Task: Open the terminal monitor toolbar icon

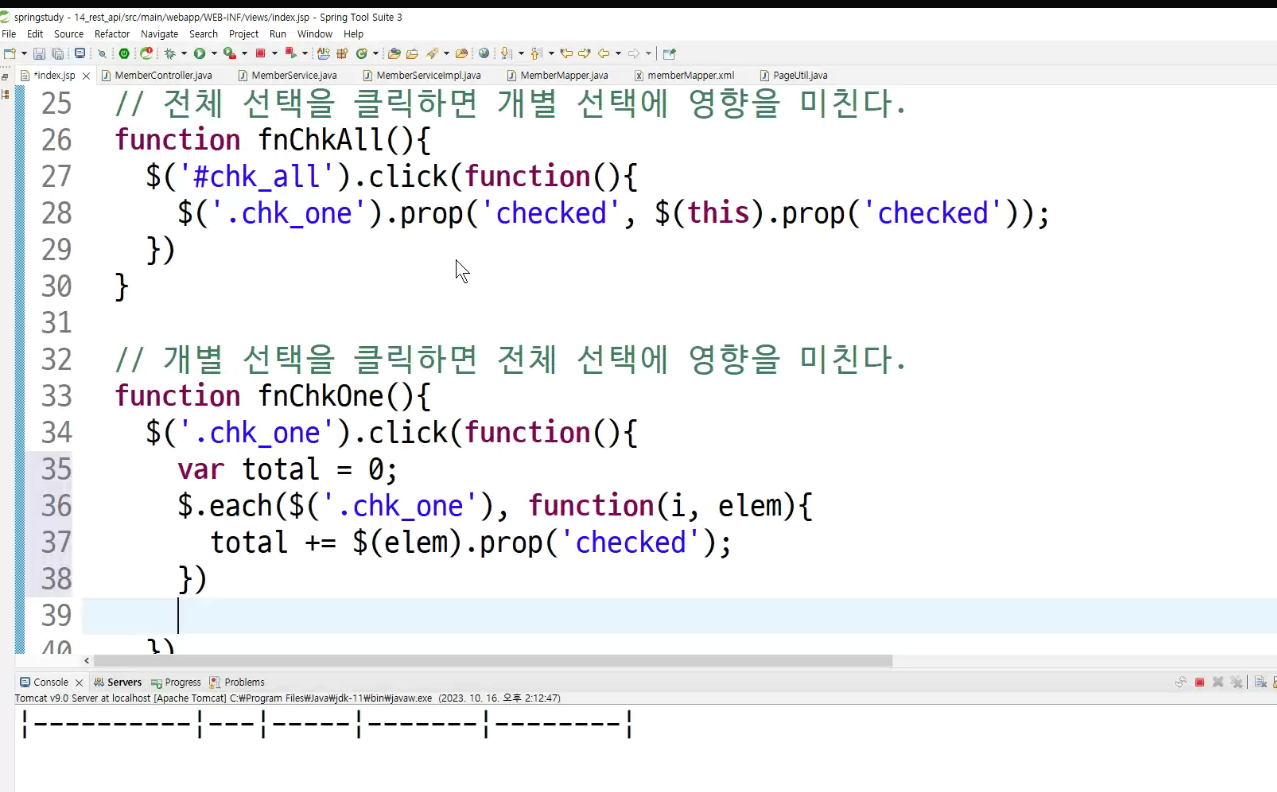Action: click(80, 53)
